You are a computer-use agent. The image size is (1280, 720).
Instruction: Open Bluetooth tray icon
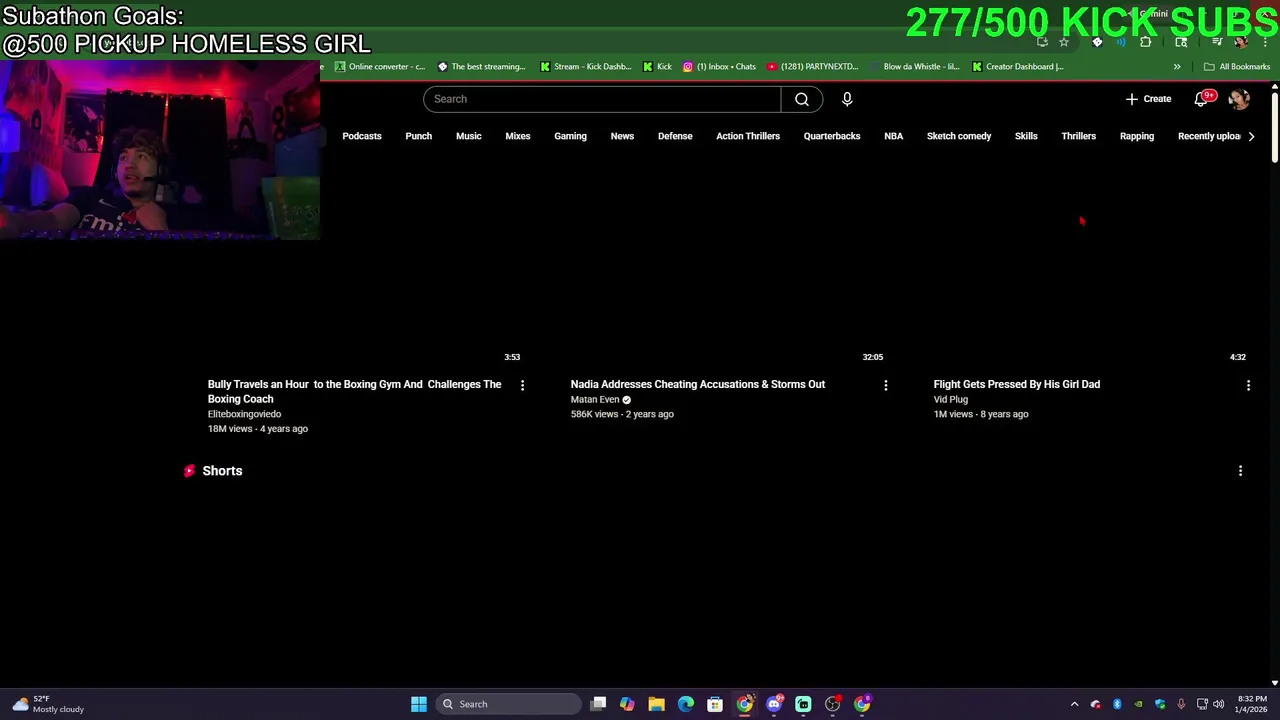(1117, 704)
